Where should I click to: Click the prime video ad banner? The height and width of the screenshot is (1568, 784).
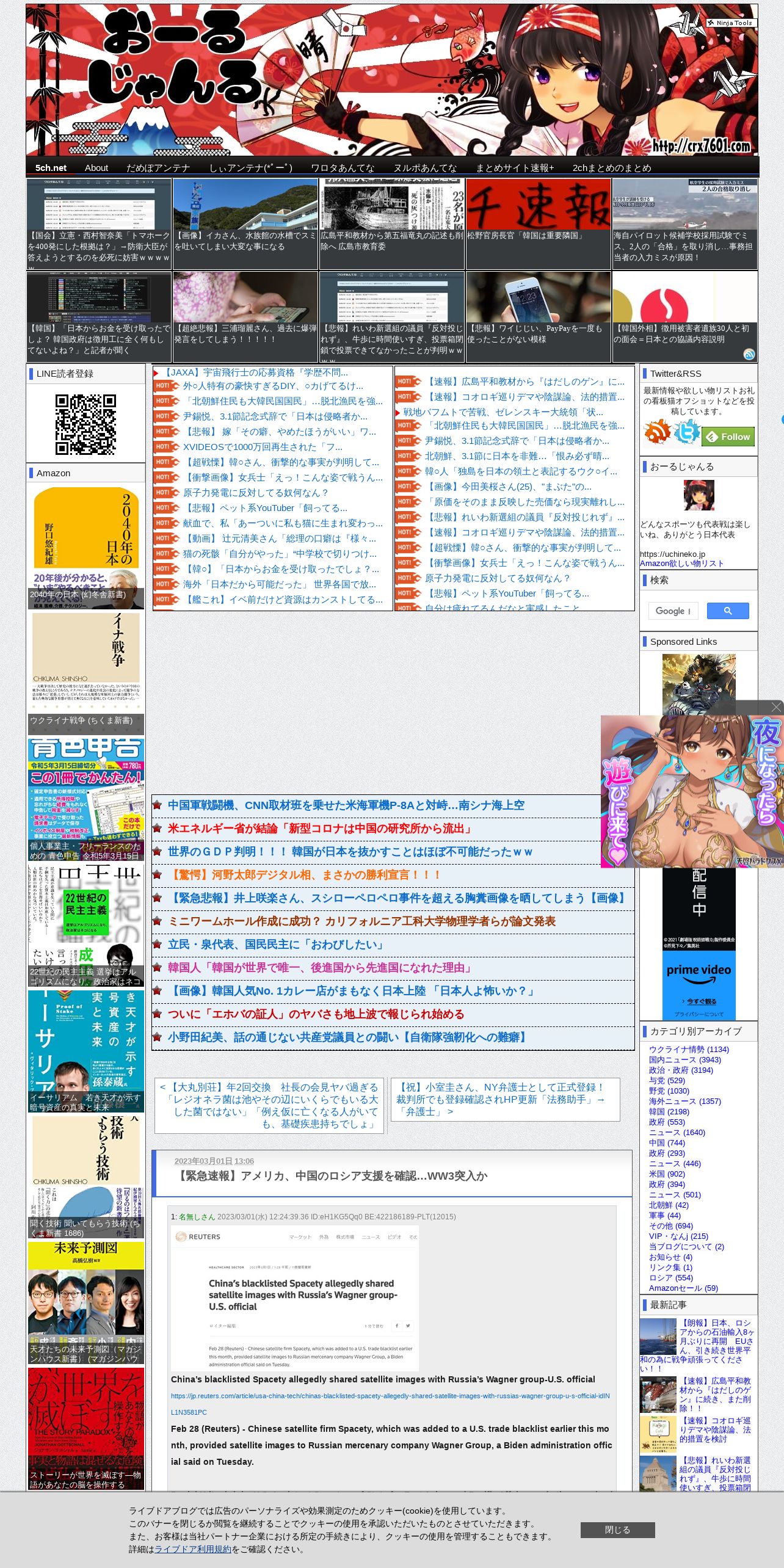point(699,984)
